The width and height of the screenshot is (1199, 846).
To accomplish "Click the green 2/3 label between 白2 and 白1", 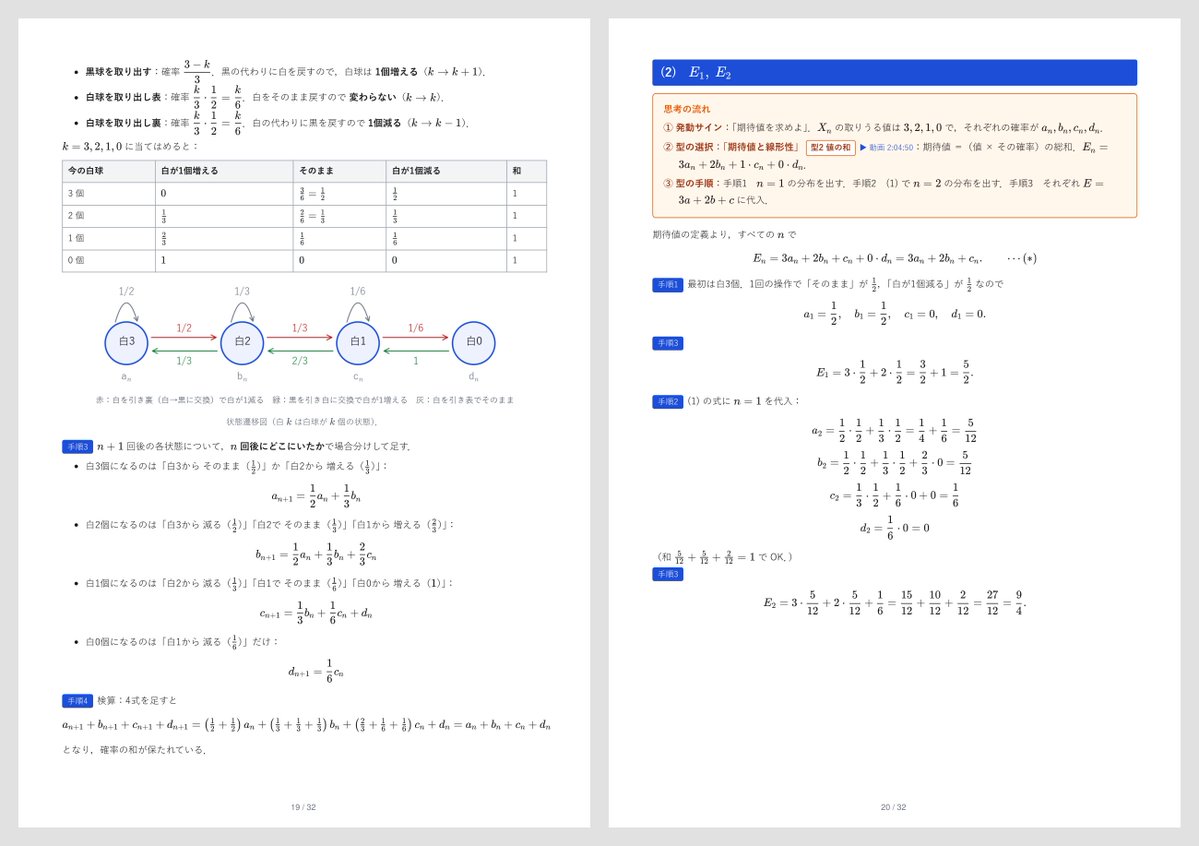I will 300,361.
